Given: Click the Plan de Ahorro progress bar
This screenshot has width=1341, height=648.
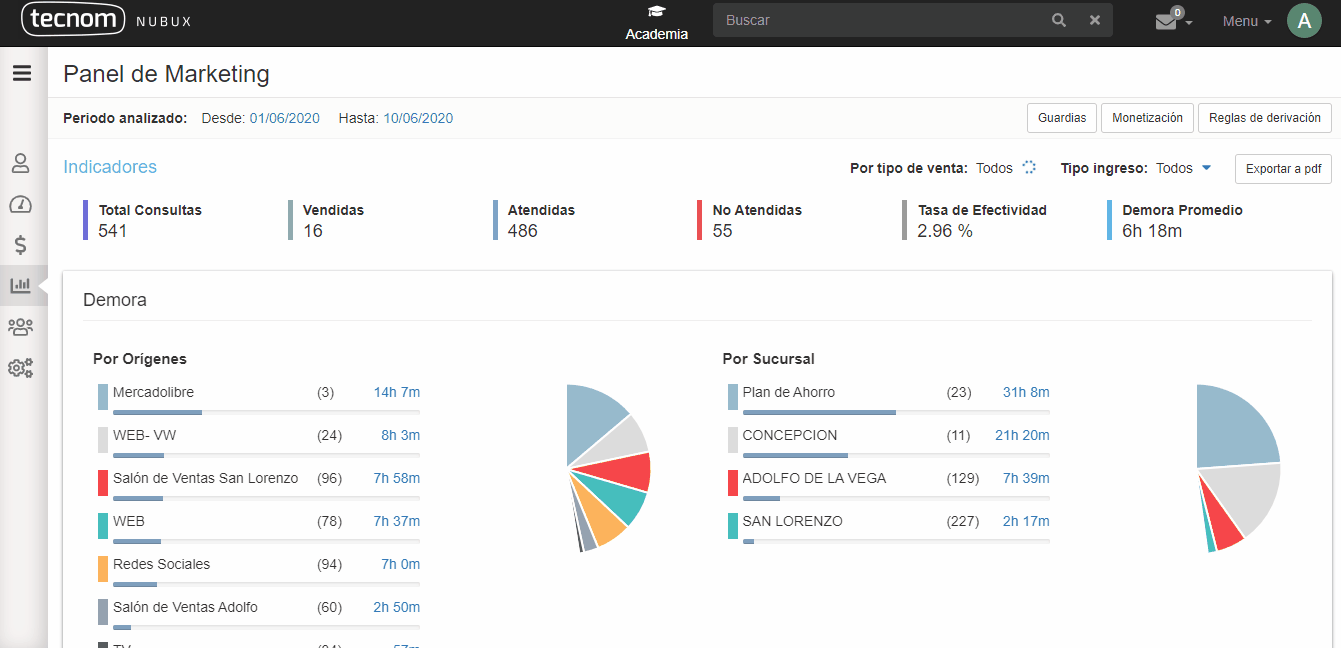Looking at the screenshot, I should [896, 412].
